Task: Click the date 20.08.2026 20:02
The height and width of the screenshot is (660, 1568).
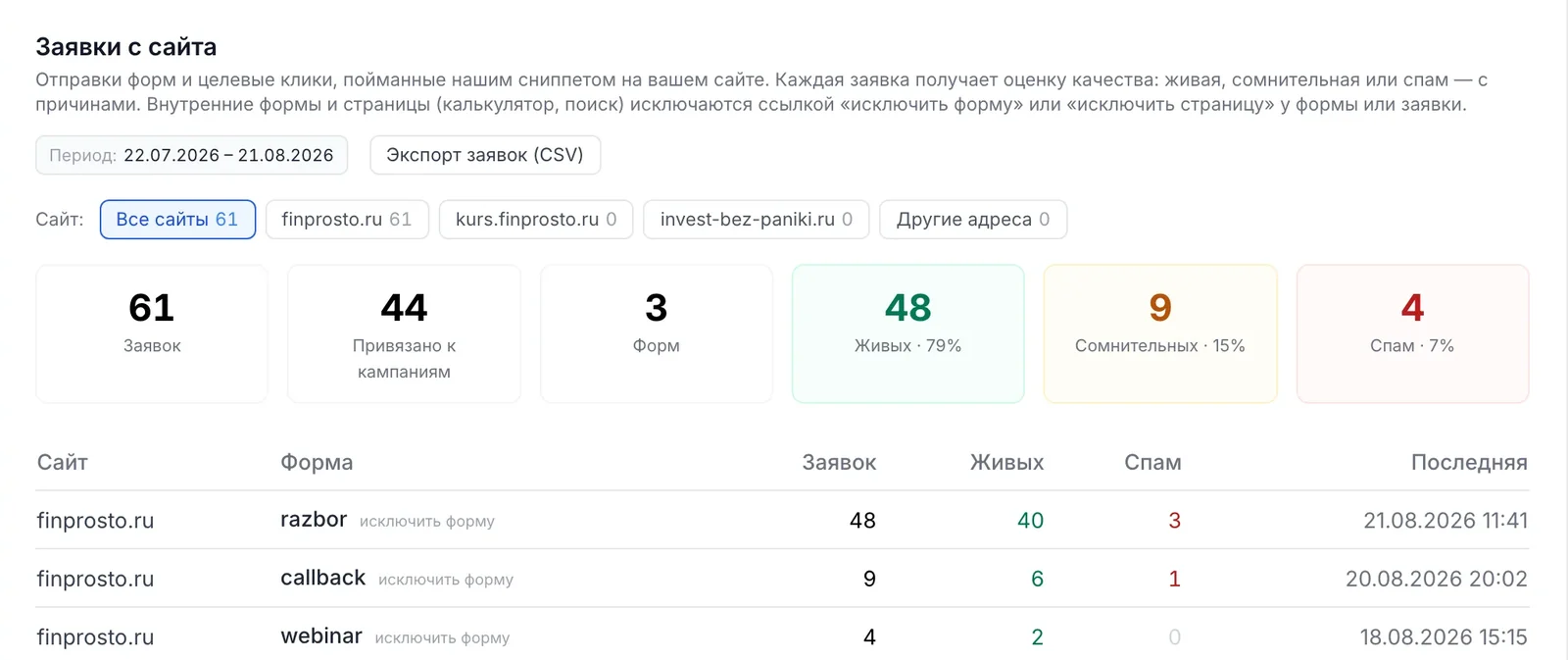Action: [x=1437, y=579]
